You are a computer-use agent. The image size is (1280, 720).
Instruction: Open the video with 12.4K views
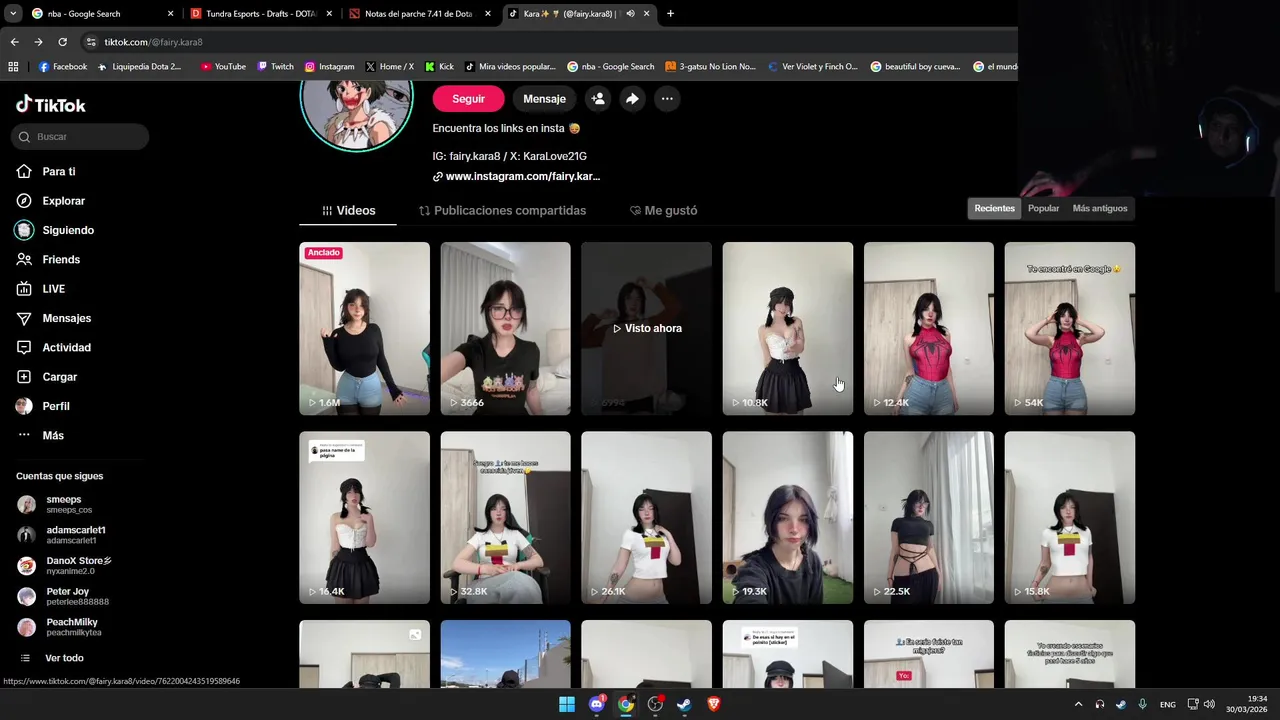pyautogui.click(x=929, y=328)
